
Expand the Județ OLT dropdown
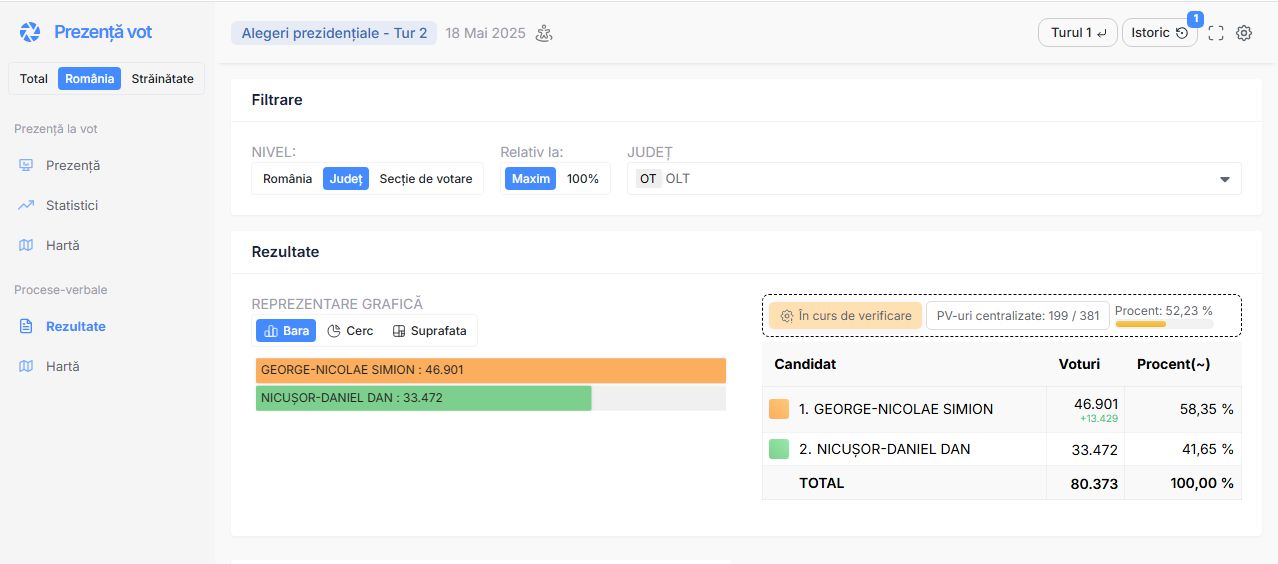point(934,179)
